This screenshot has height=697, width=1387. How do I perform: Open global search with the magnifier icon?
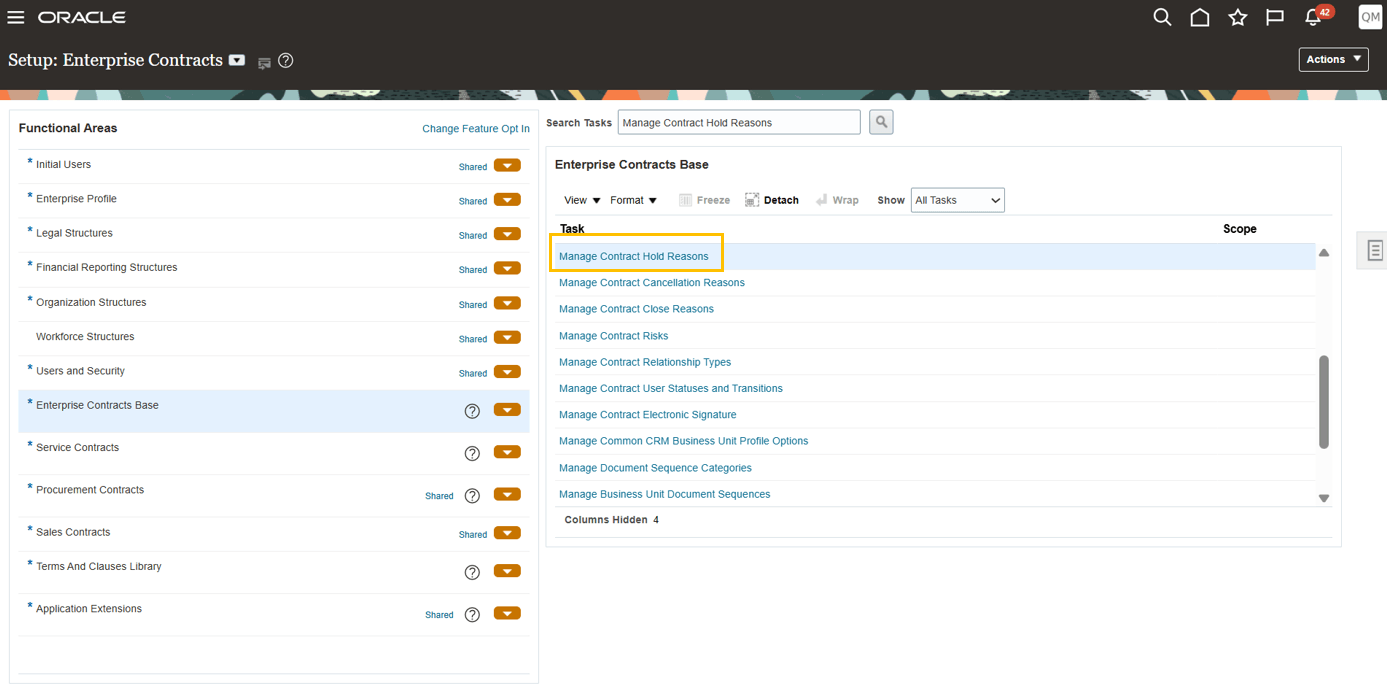point(1162,17)
